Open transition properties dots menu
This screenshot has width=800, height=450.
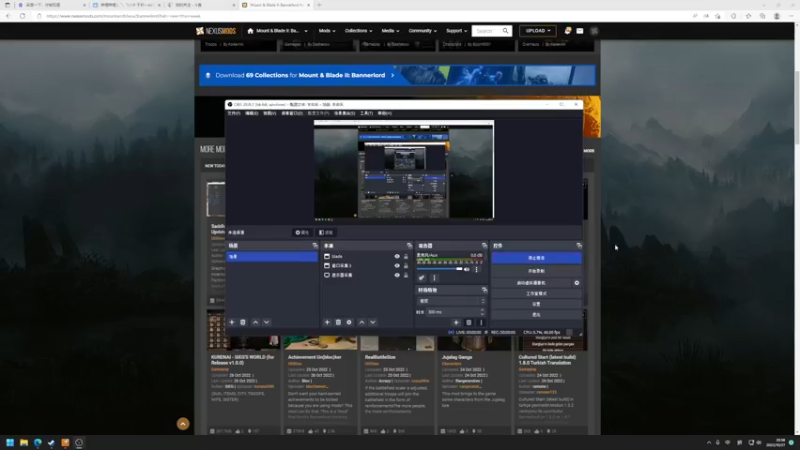pos(481,322)
